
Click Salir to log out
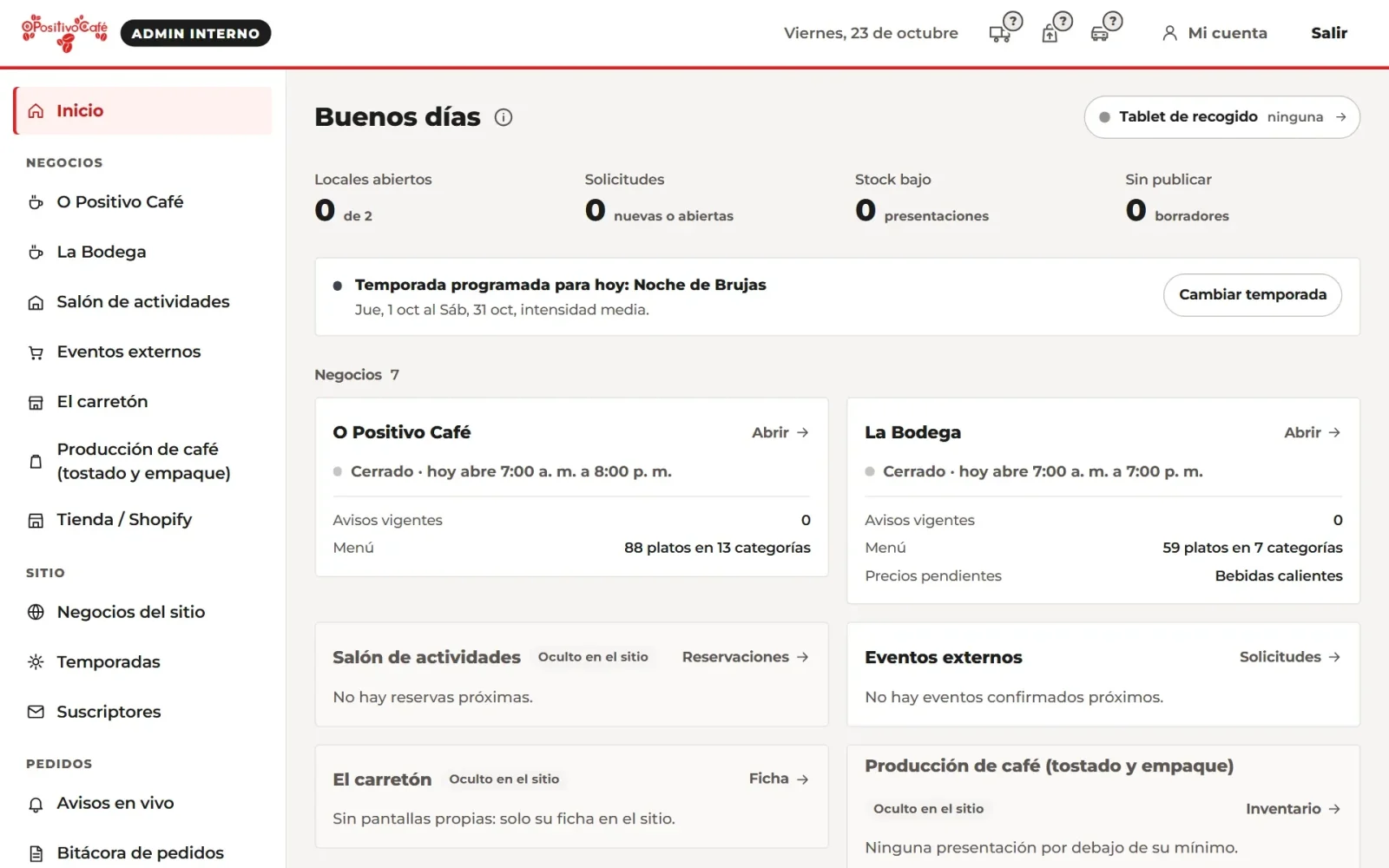pyautogui.click(x=1328, y=33)
